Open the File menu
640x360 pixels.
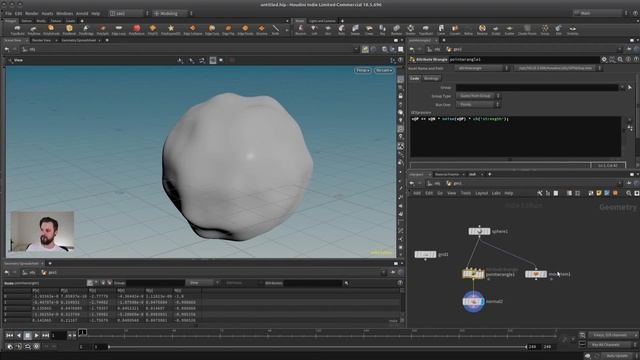tap(9, 13)
